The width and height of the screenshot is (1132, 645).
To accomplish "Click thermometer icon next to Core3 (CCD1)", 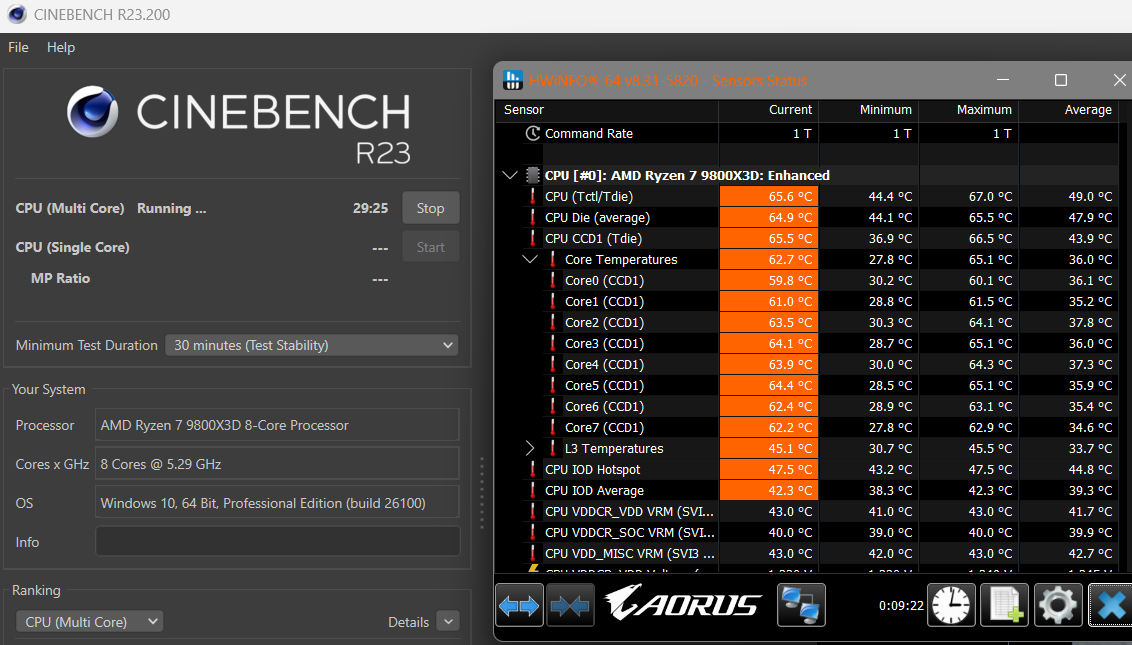I will tap(553, 343).
